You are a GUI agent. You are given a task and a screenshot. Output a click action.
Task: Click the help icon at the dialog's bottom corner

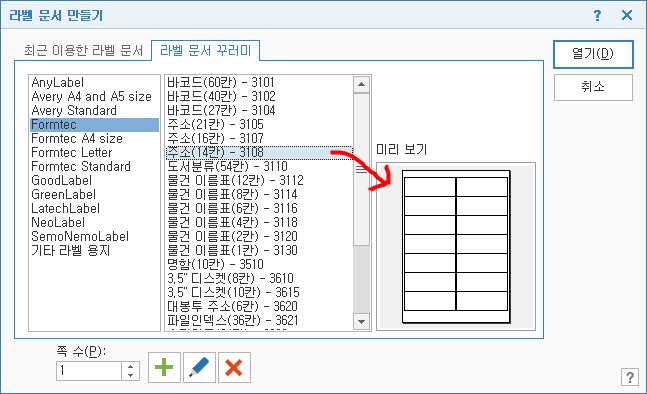click(x=630, y=377)
